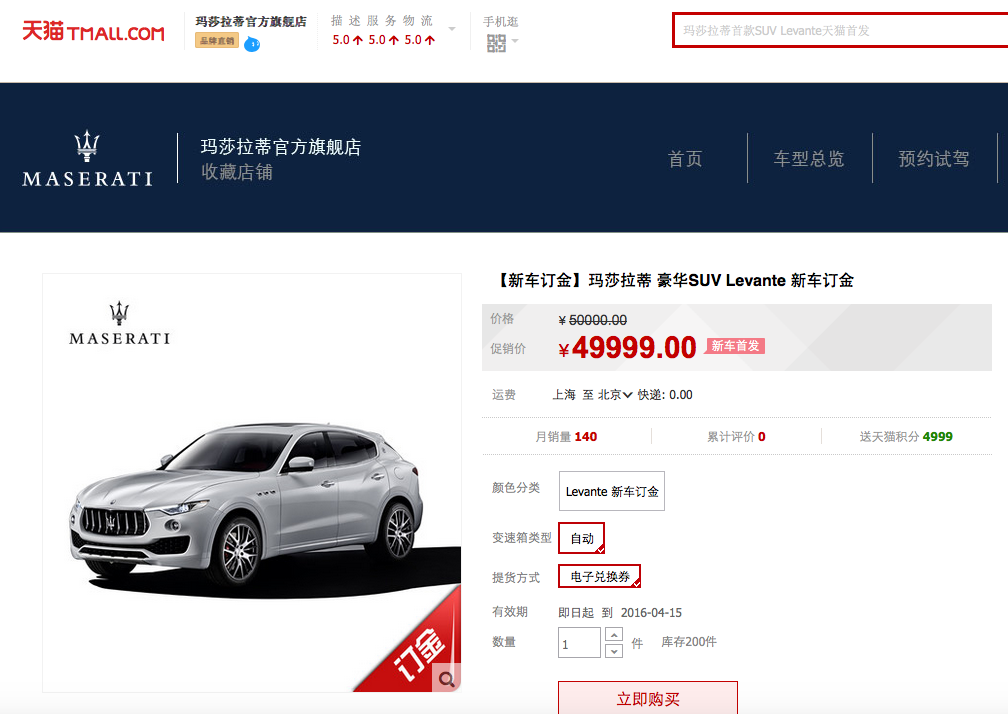The height and width of the screenshot is (714, 1008).
Task: Click the blue Wangwang chat icon
Action: (252, 44)
